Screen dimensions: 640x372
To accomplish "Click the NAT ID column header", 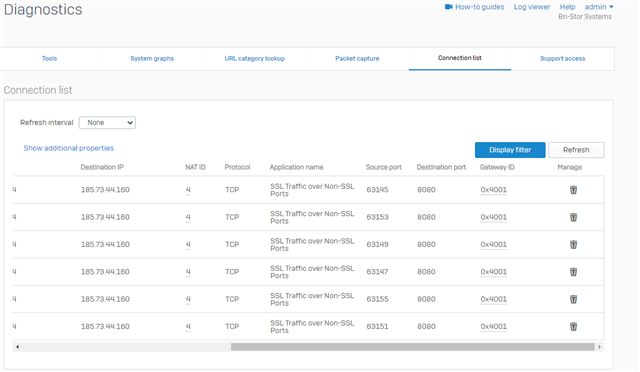I will [196, 167].
